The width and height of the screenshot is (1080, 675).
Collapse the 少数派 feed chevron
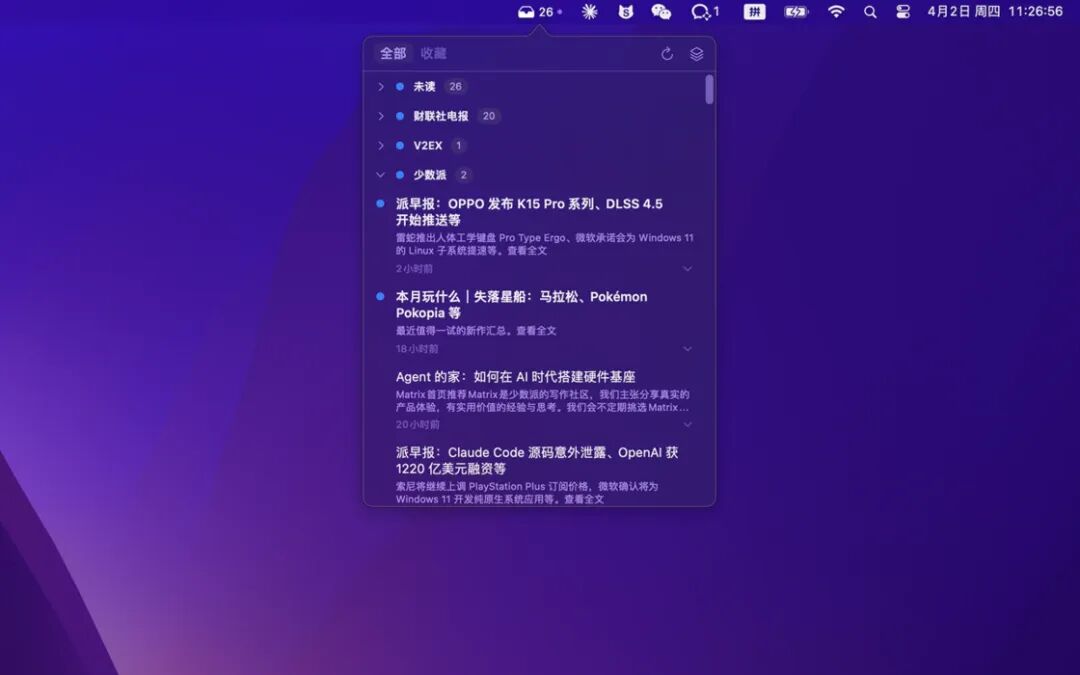[380, 175]
